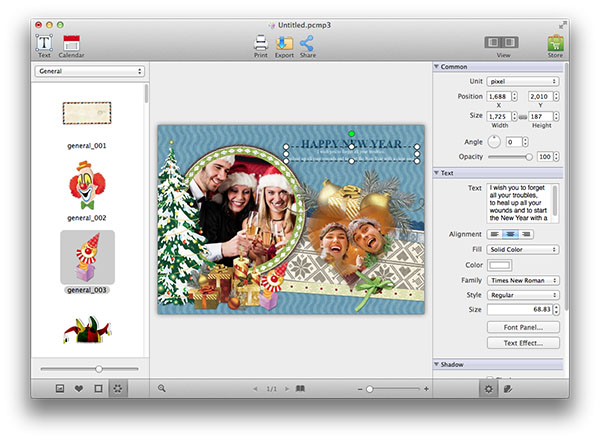The width and height of the screenshot is (600, 441).
Task: Click the Print icon
Action: (x=260, y=43)
